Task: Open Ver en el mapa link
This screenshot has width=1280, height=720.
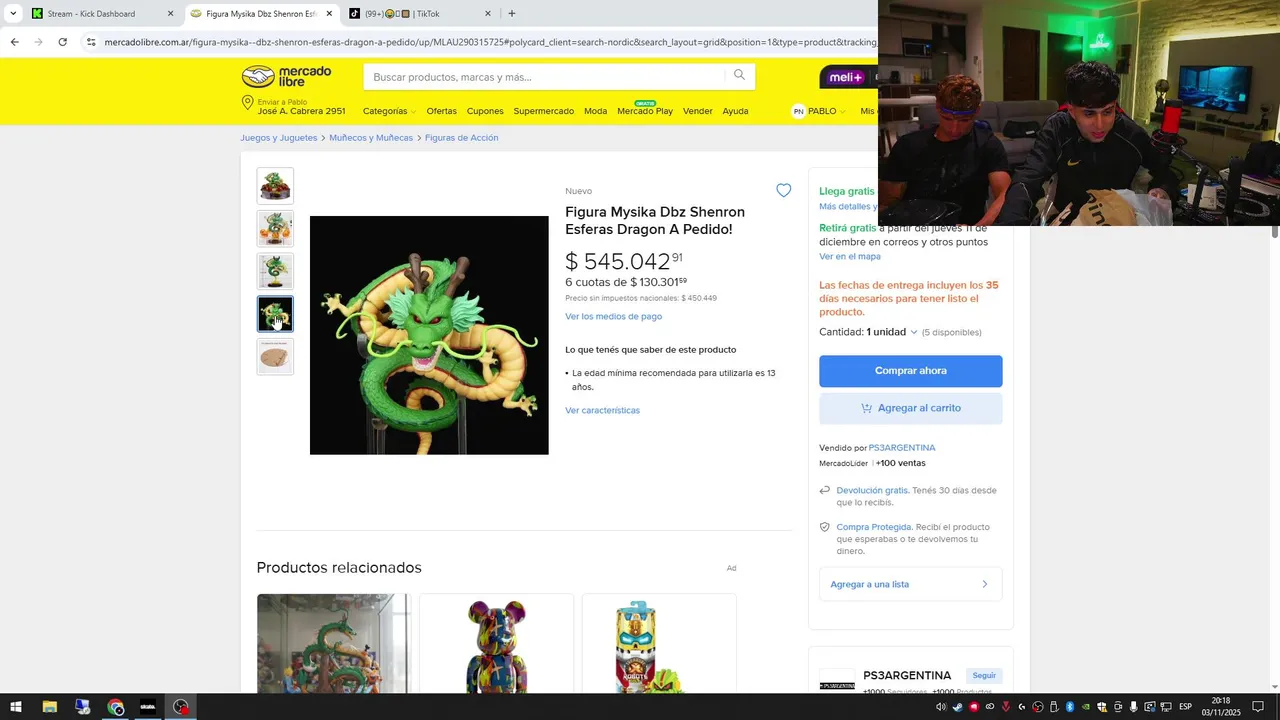Action: (x=850, y=256)
